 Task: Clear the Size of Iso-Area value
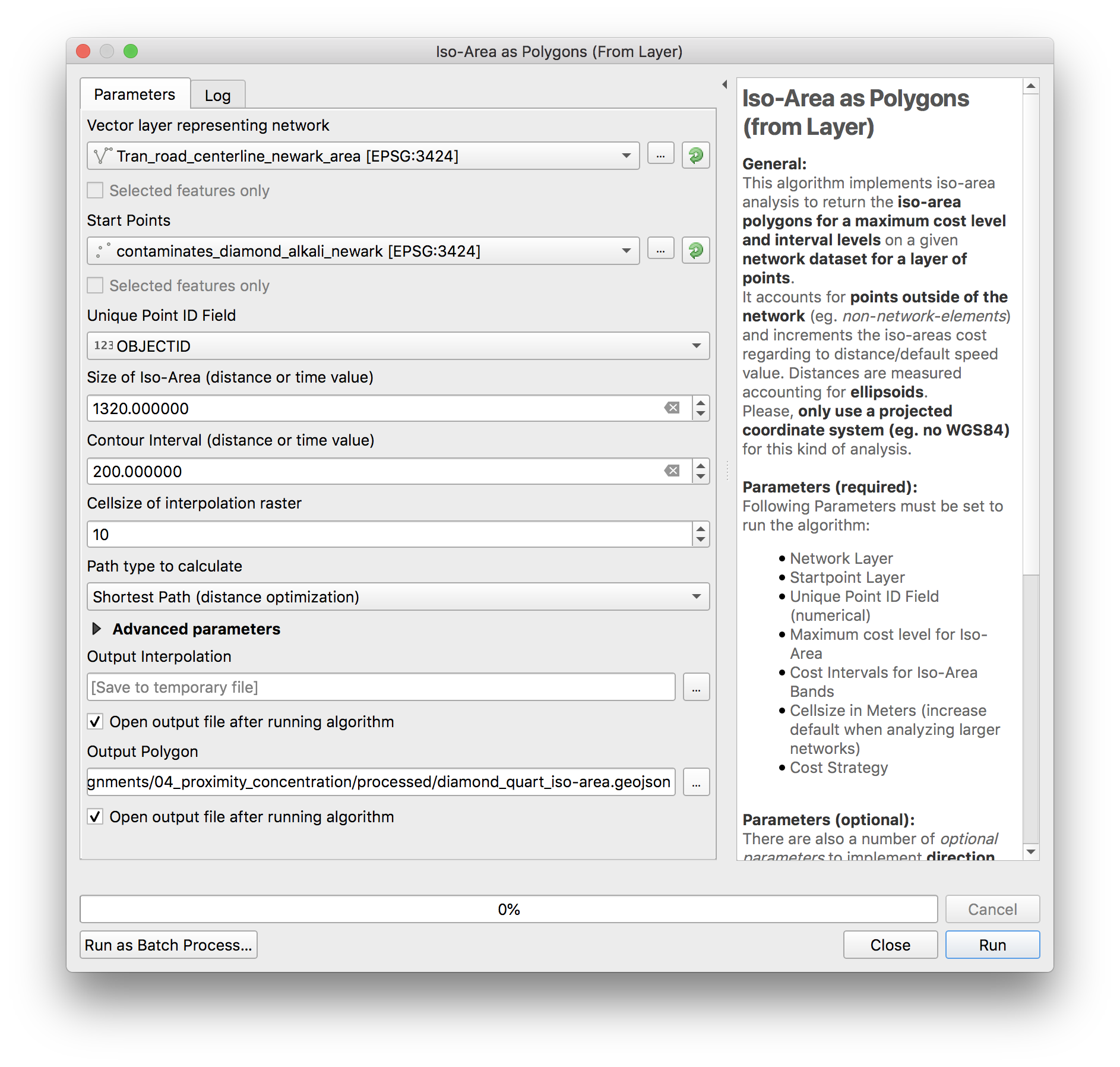672,408
